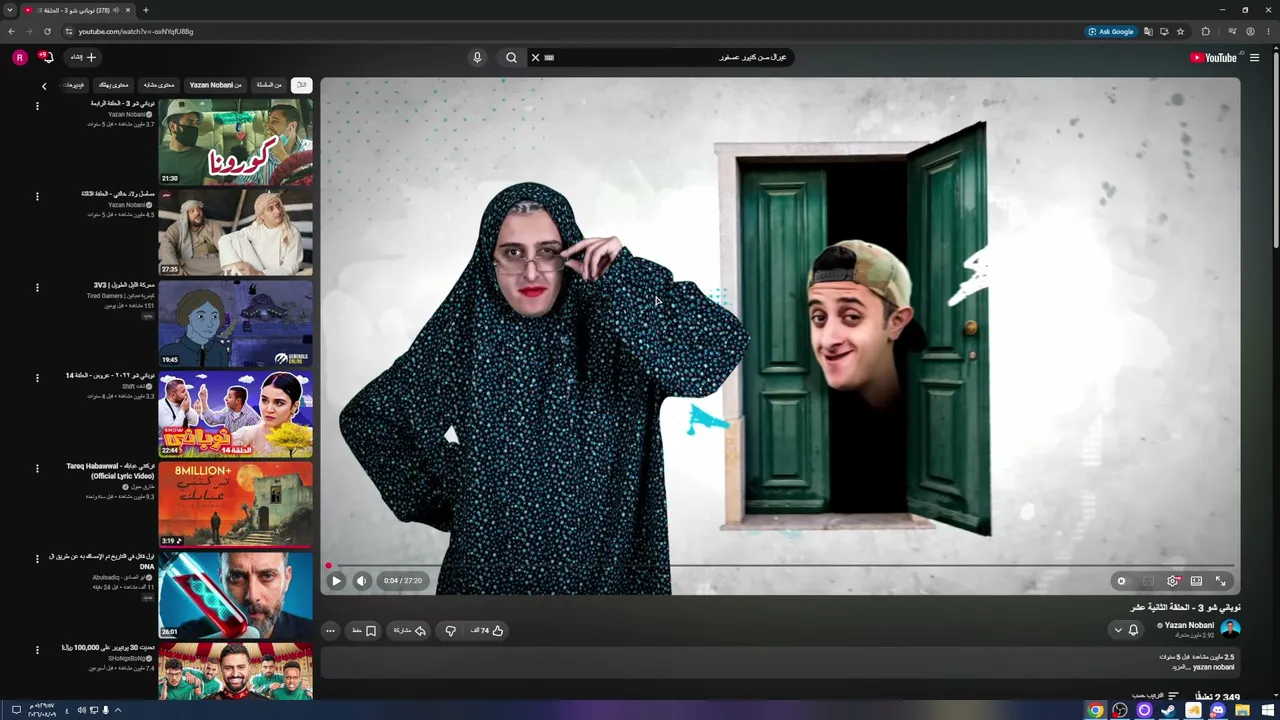Open options menu for "مسلسل ولاد خالتي"
Screen dimensions: 1280x720
(37, 196)
